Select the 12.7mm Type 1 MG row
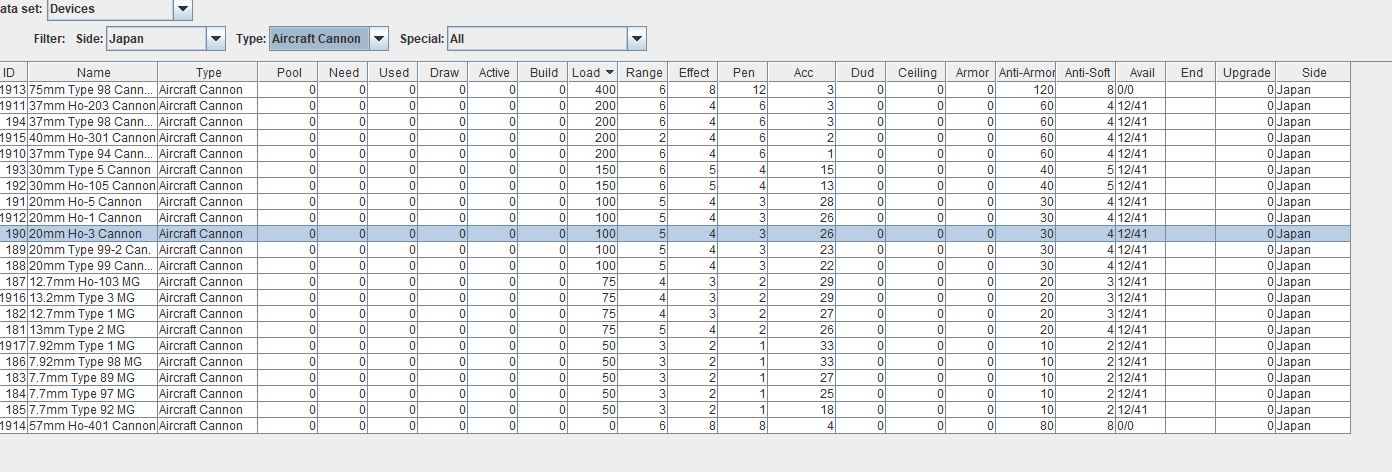Image resolution: width=1392 pixels, height=472 pixels. [675, 314]
